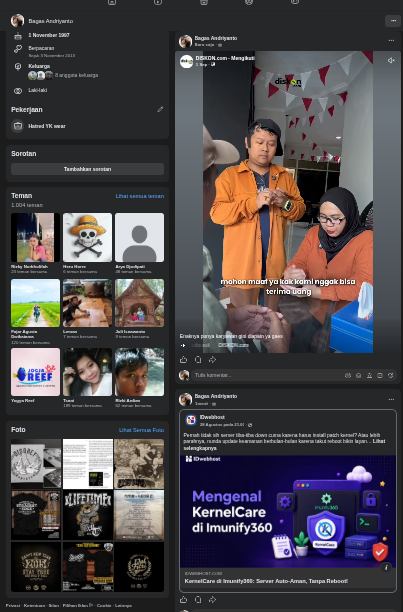The height and width of the screenshot is (612, 403).
Task: Click the emoji icon in the comment box
Action: coord(359,375)
